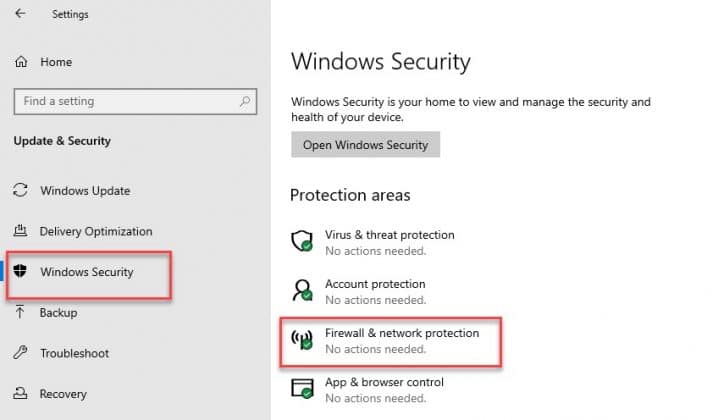
Task: Click the App & browser control icon
Action: pyautogui.click(x=302, y=388)
